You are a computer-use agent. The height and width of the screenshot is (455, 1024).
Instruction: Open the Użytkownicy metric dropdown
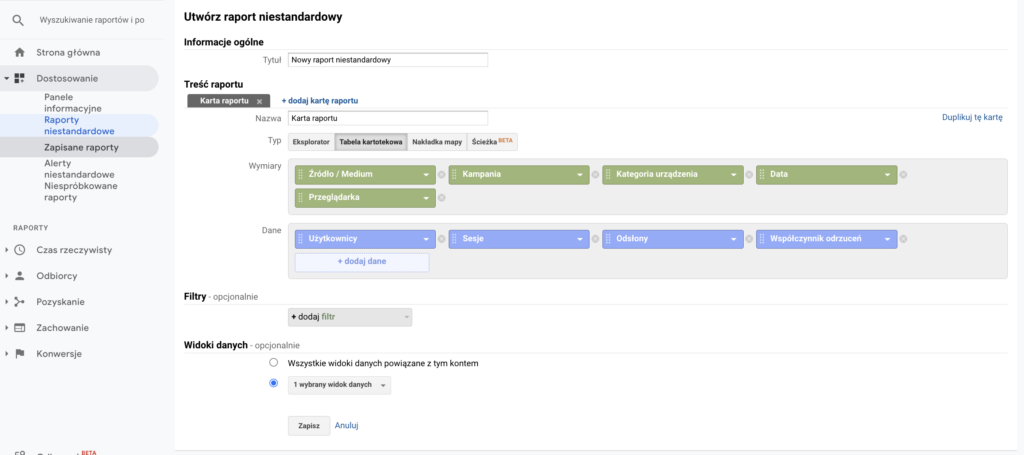pos(426,239)
